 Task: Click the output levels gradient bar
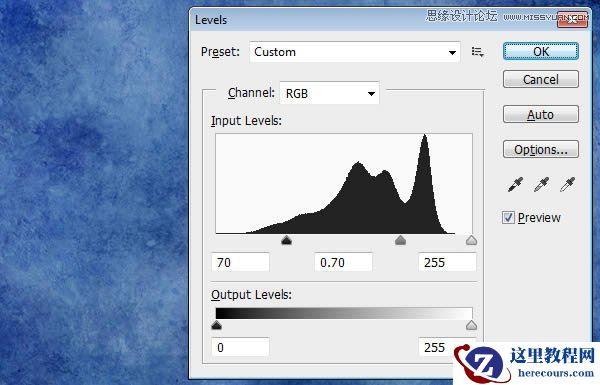point(344,313)
